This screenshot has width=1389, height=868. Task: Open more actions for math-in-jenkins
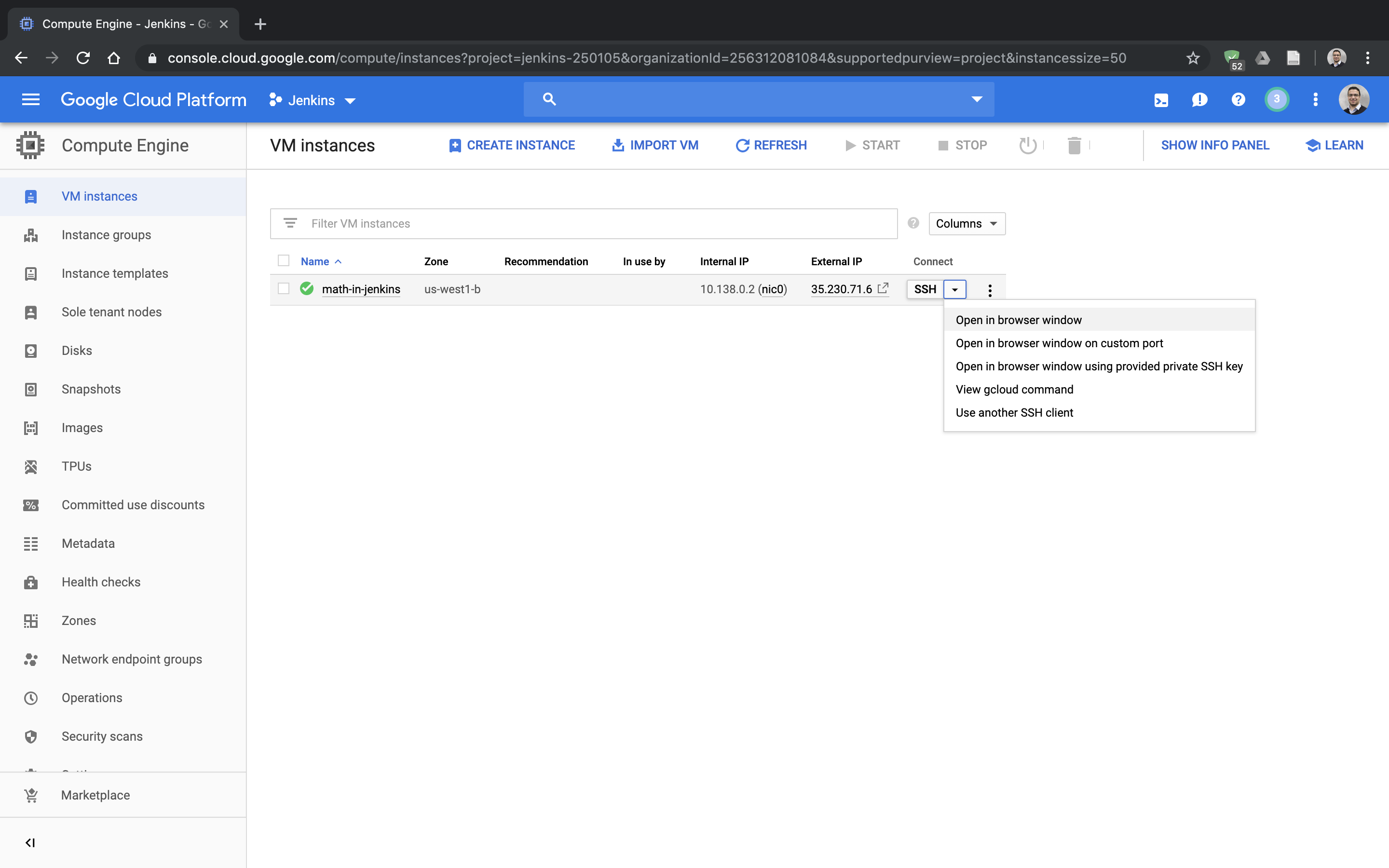pyautogui.click(x=990, y=290)
